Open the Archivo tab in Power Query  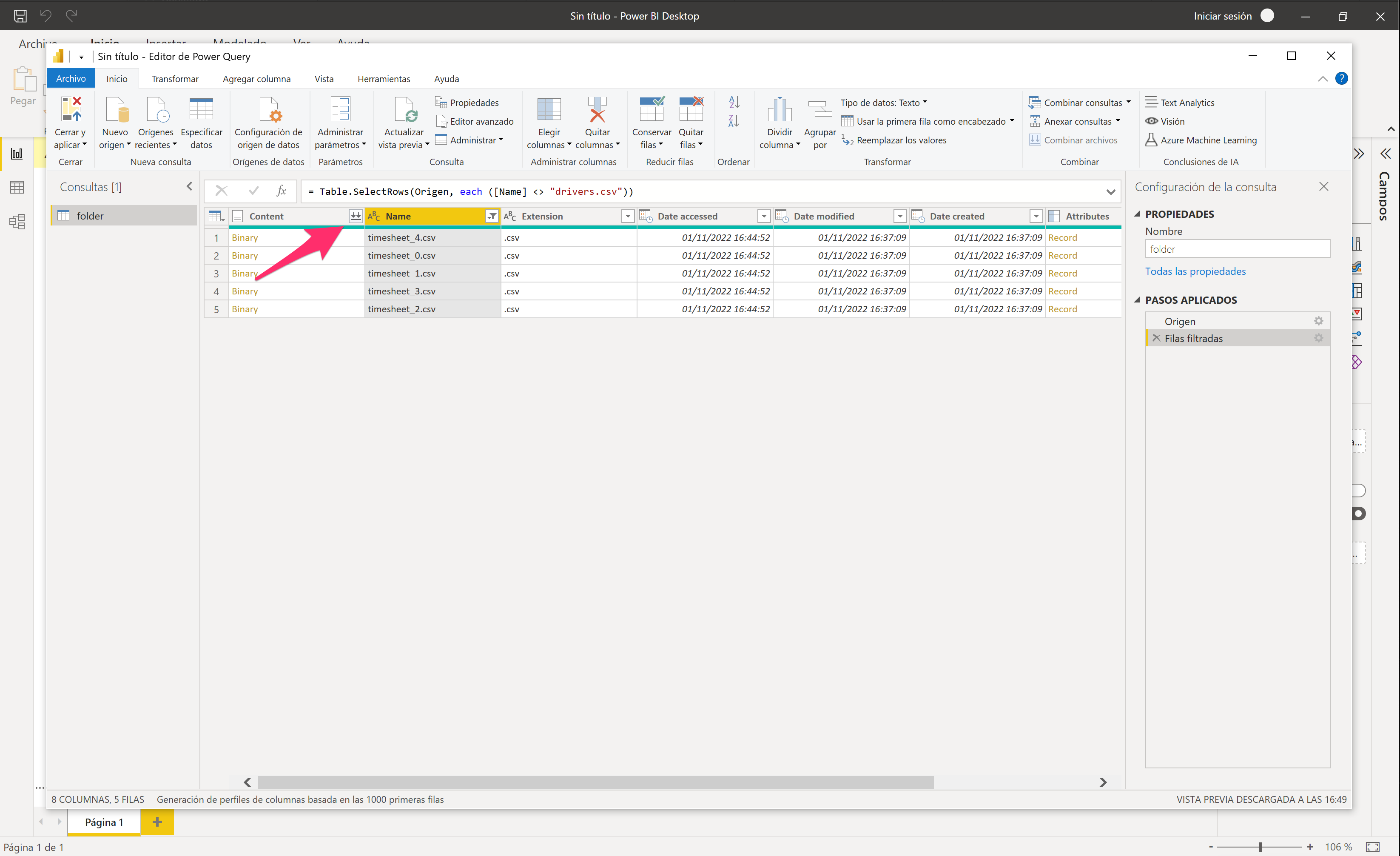pos(71,78)
